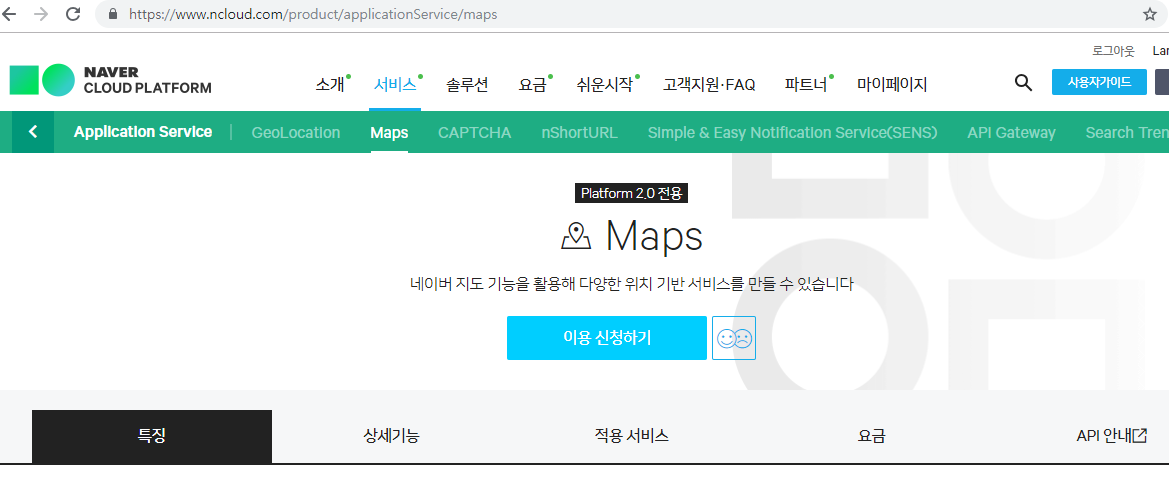Click the smiley feedback icon button
This screenshot has height=497, width=1169.
(x=734, y=338)
